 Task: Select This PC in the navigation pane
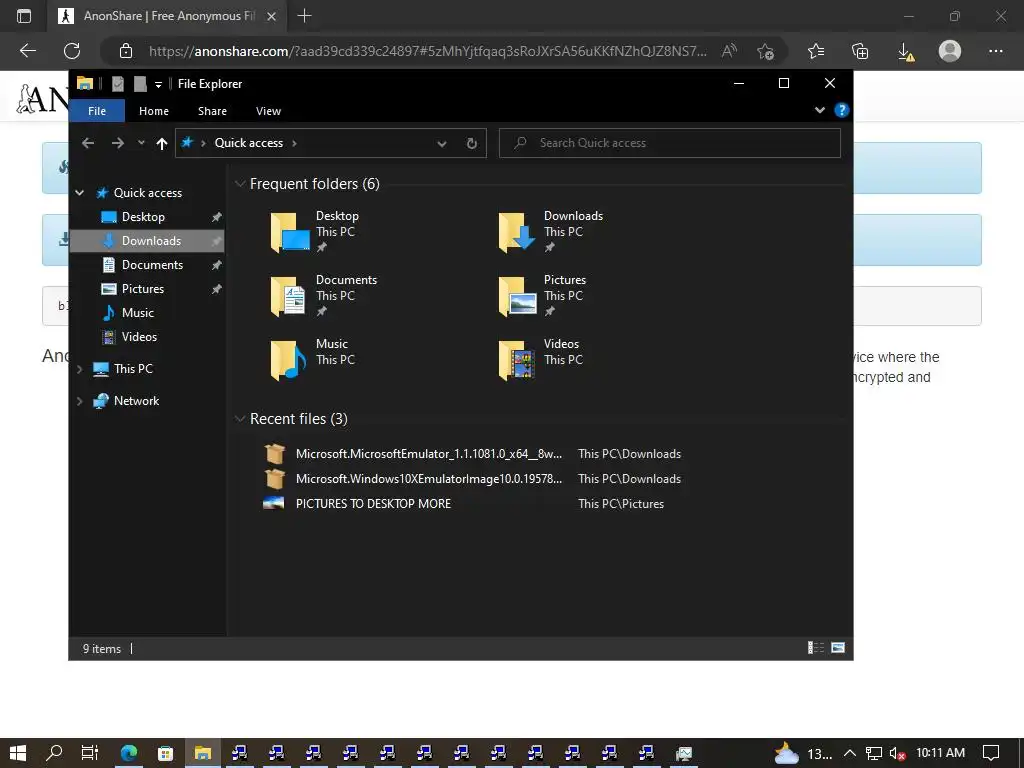pos(133,369)
